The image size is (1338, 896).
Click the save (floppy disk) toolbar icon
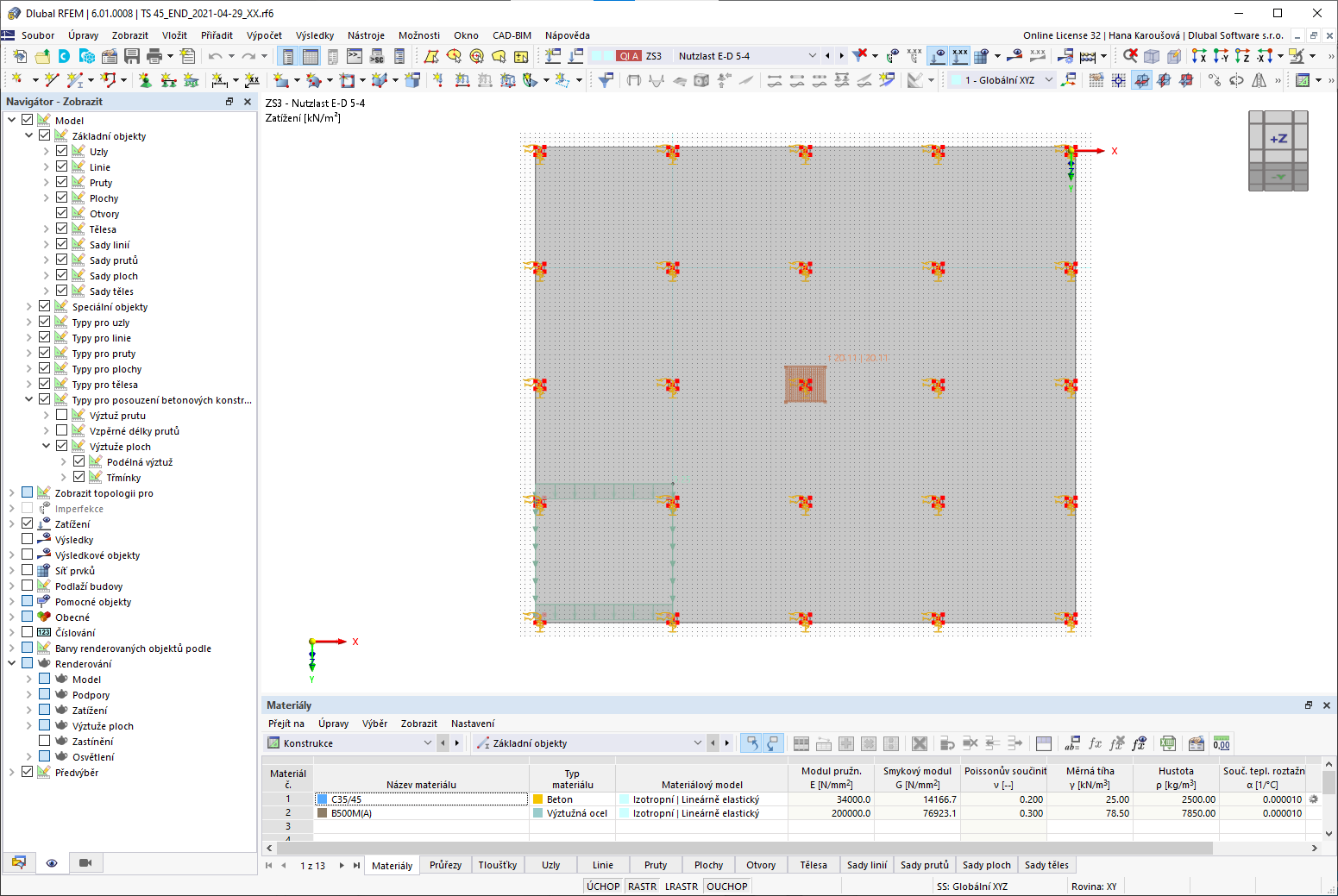[132, 56]
